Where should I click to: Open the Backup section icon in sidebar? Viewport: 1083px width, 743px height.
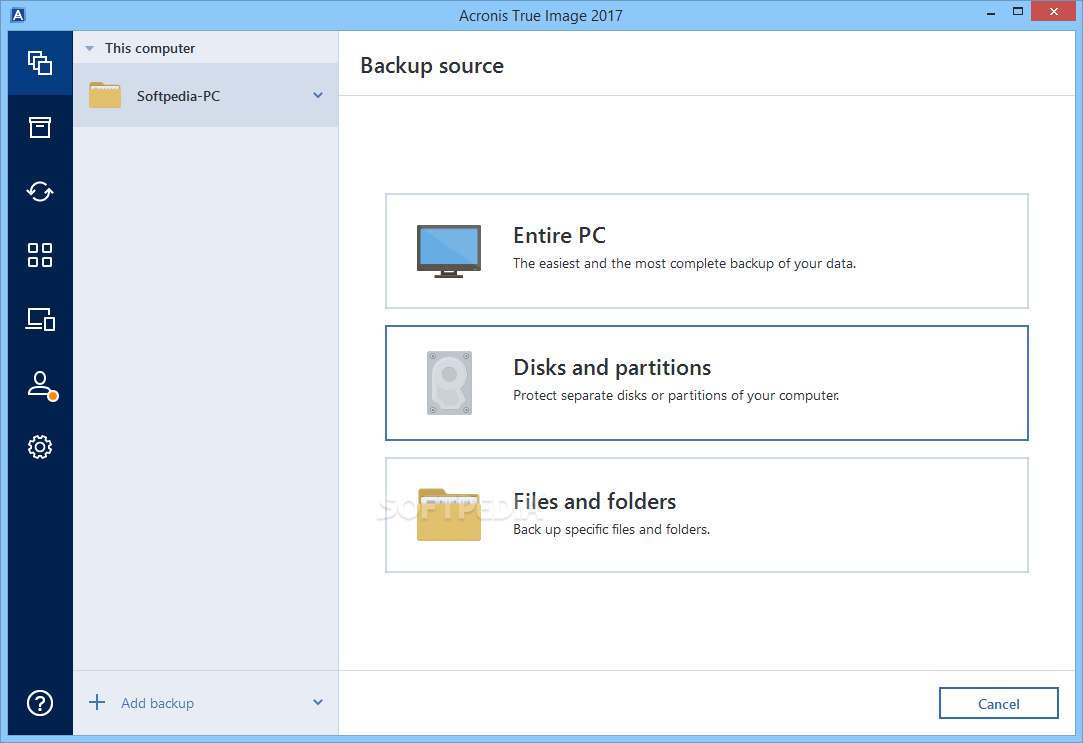point(40,63)
